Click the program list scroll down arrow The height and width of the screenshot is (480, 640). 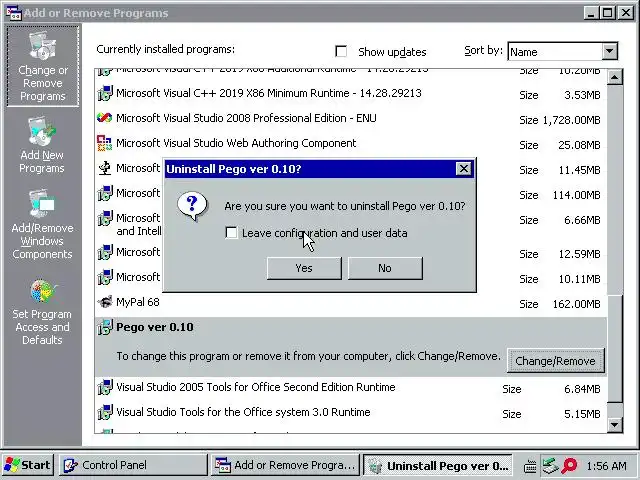tap(615, 425)
